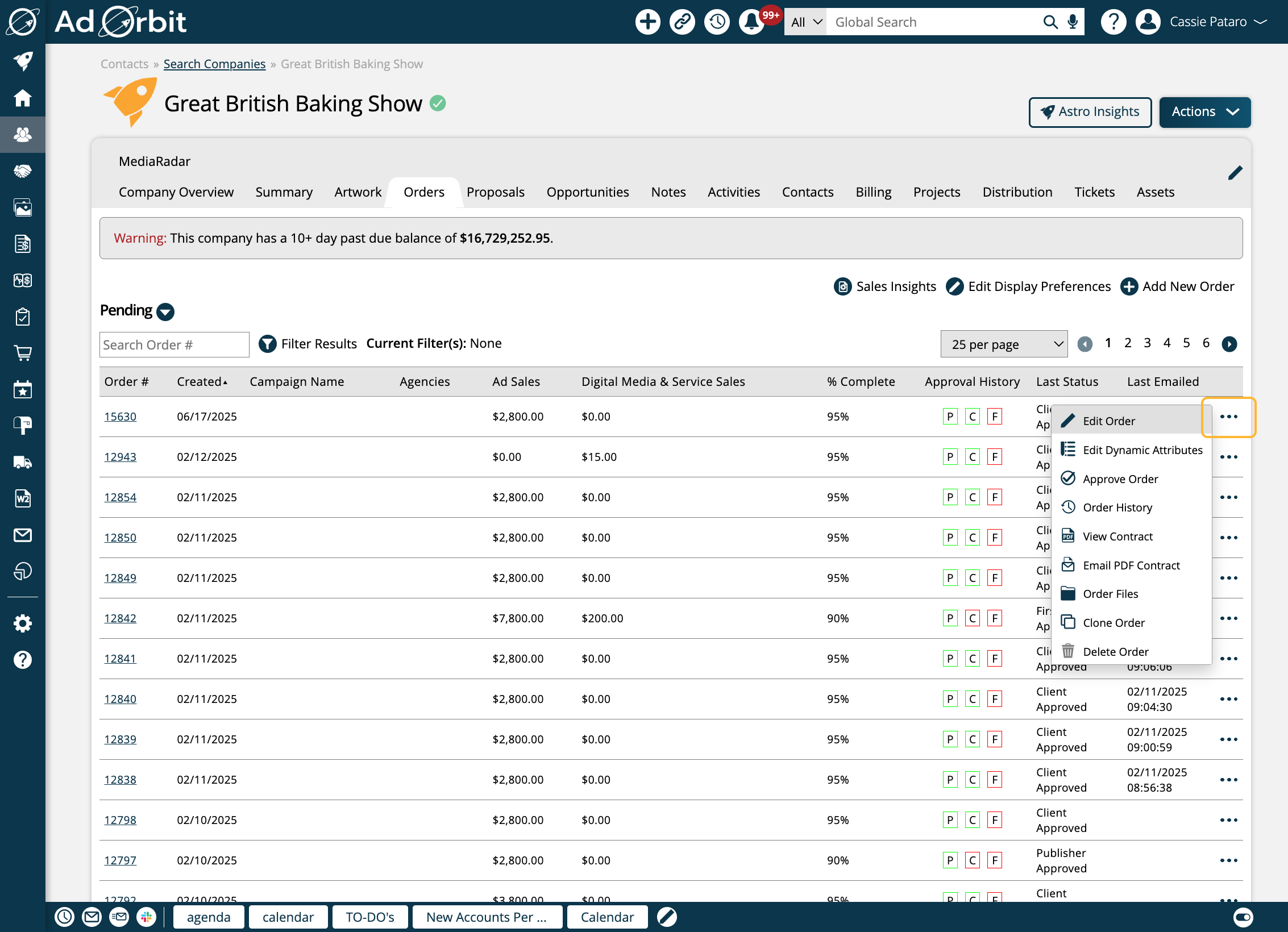Click the global search magnifier icon
Image resolution: width=1288 pixels, height=932 pixels.
click(1050, 22)
